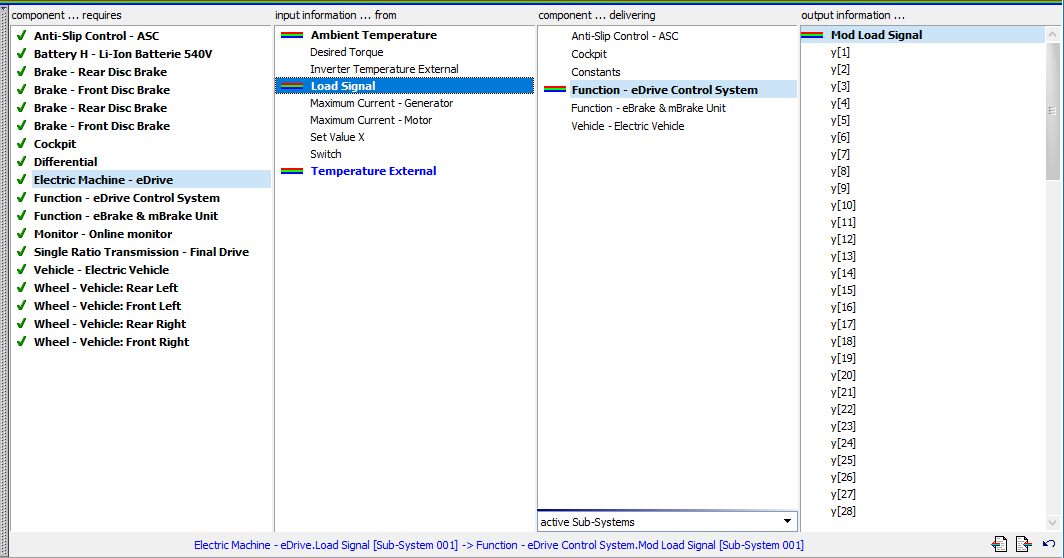Image resolution: width=1064 pixels, height=558 pixels.
Task: Click the blue connection path link at bottom
Action: pyautogui.click(x=498, y=545)
